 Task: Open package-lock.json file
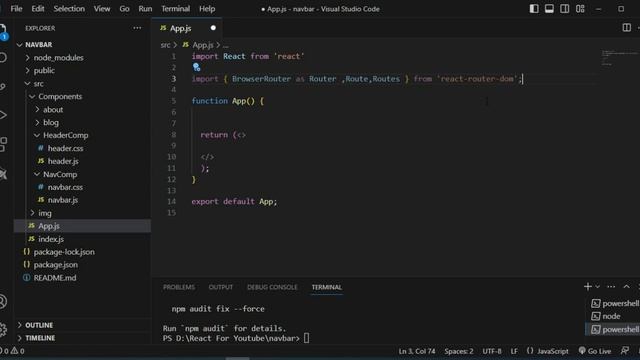pyautogui.click(x=64, y=252)
